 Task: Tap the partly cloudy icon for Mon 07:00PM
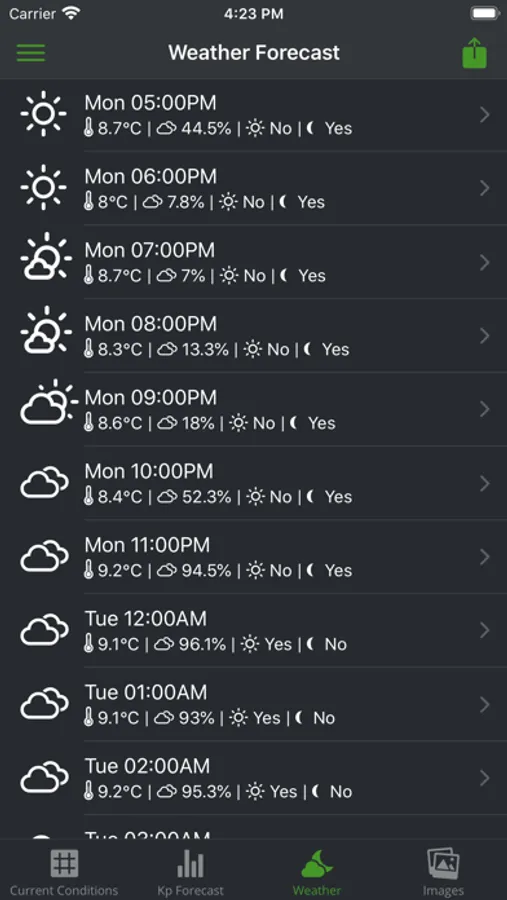45,258
